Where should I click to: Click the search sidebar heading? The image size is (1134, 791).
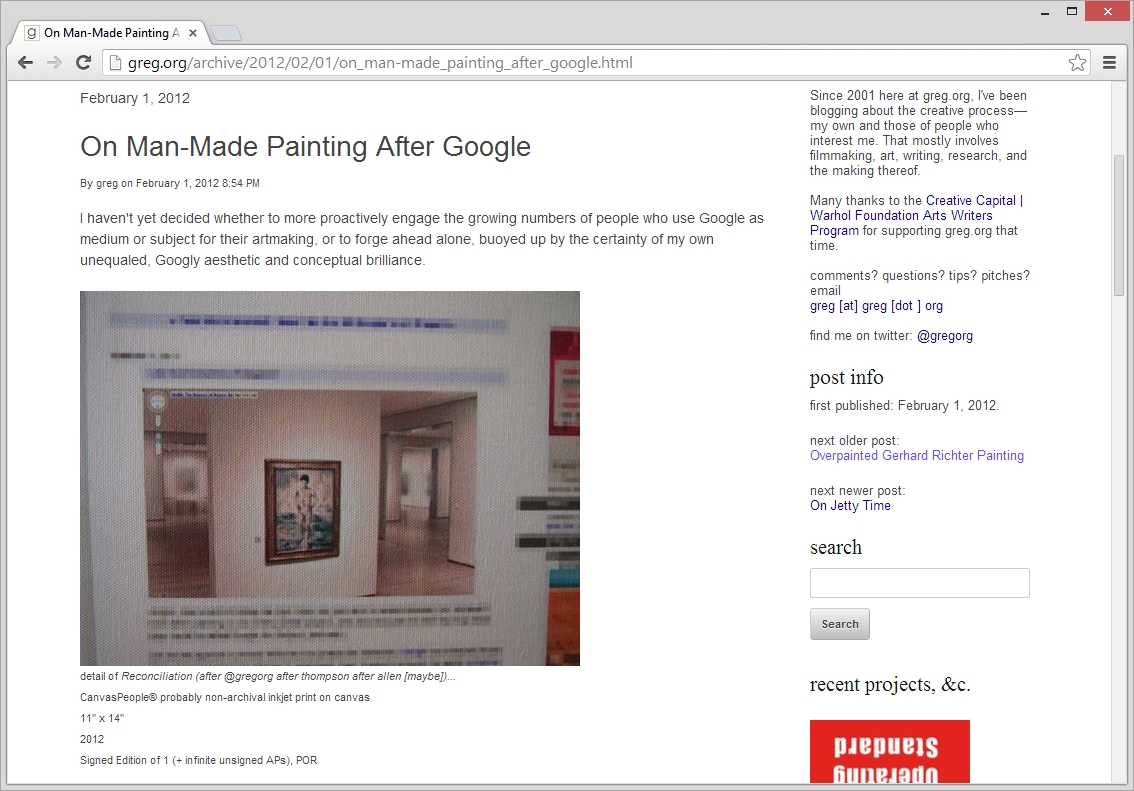point(835,547)
